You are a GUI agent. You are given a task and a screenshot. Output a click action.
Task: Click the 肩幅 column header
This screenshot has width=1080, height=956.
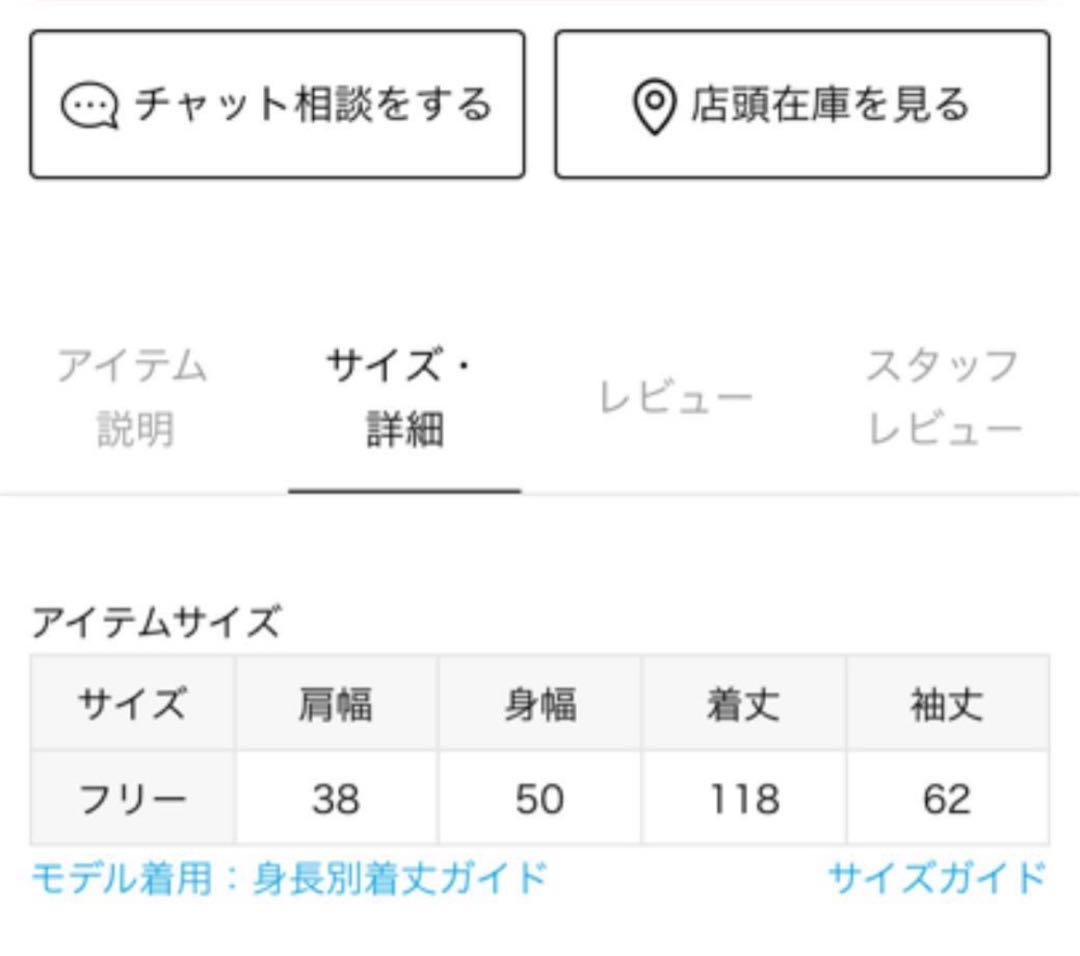point(336,705)
